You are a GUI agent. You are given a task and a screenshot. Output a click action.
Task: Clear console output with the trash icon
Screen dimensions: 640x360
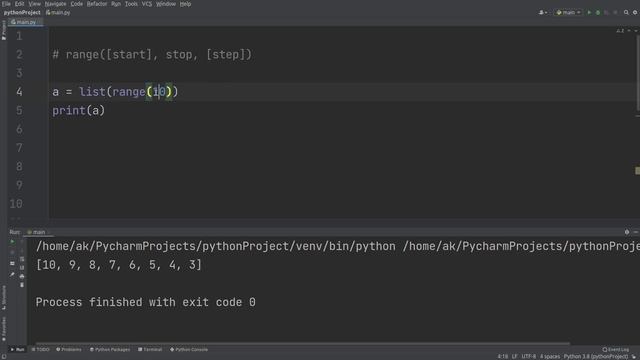coord(22,285)
